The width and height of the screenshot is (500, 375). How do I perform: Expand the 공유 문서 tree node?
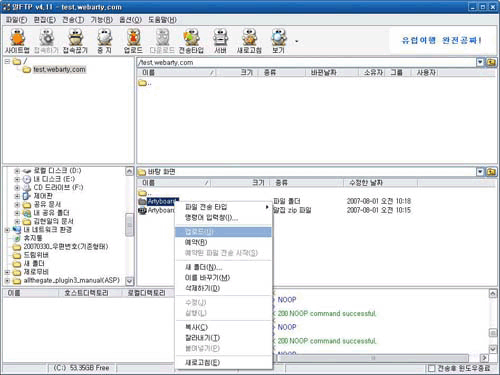[17, 205]
